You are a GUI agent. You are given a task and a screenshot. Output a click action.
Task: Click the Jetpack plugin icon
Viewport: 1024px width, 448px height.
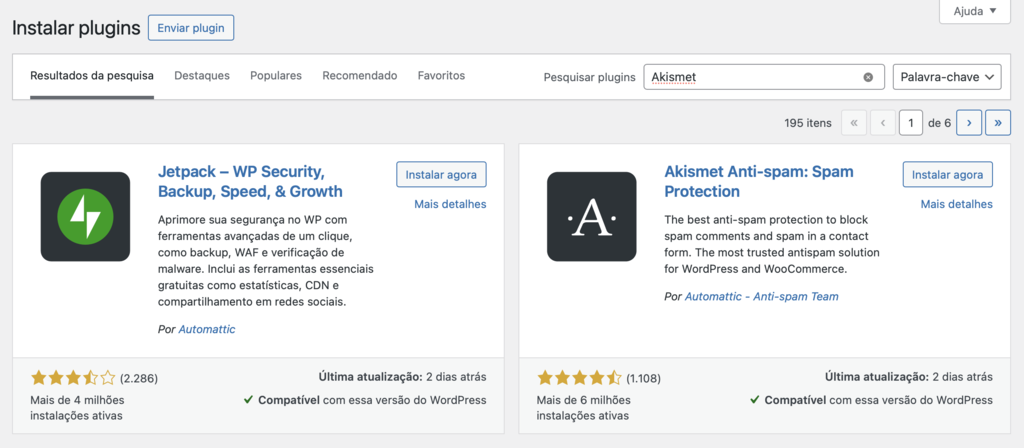coord(85,216)
